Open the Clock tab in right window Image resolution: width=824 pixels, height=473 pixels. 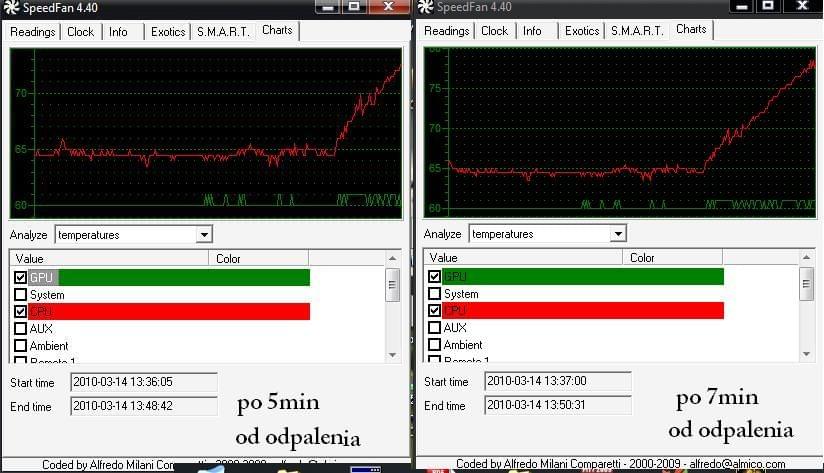pos(495,31)
